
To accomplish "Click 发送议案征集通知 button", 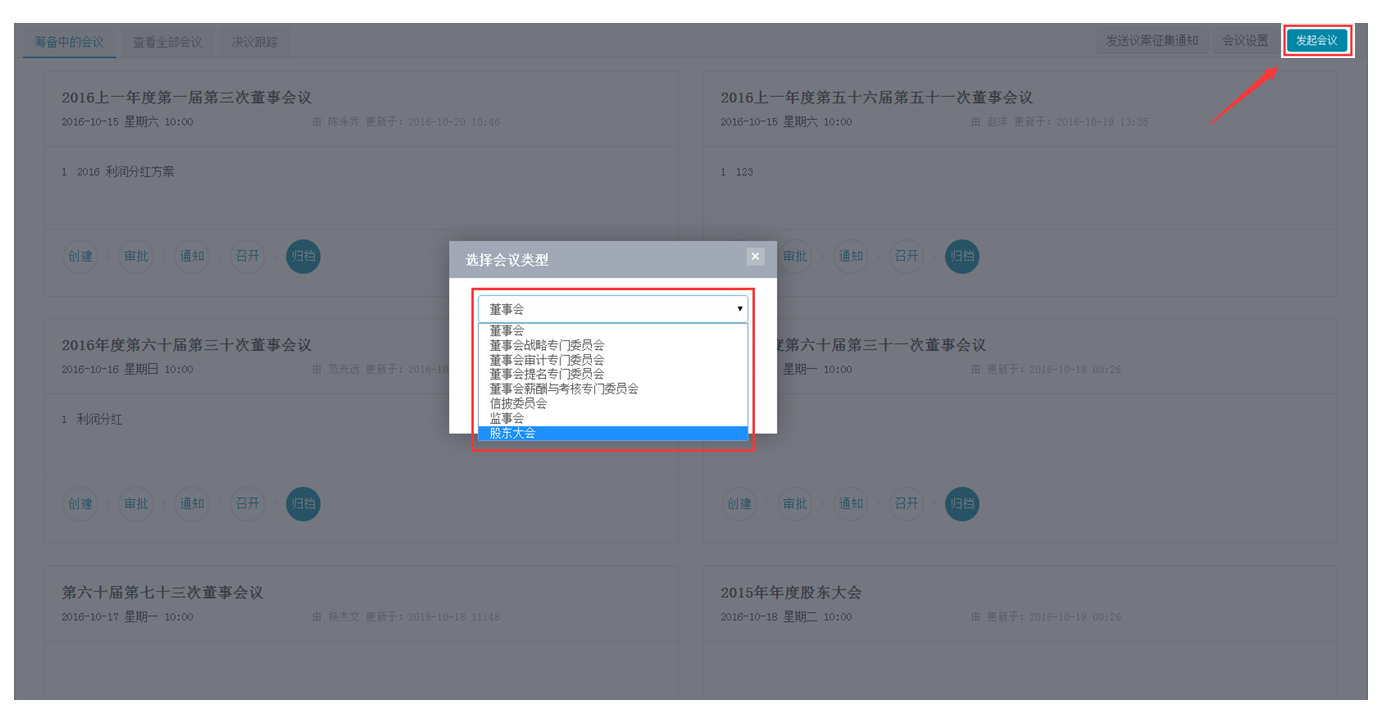I will coord(1152,41).
